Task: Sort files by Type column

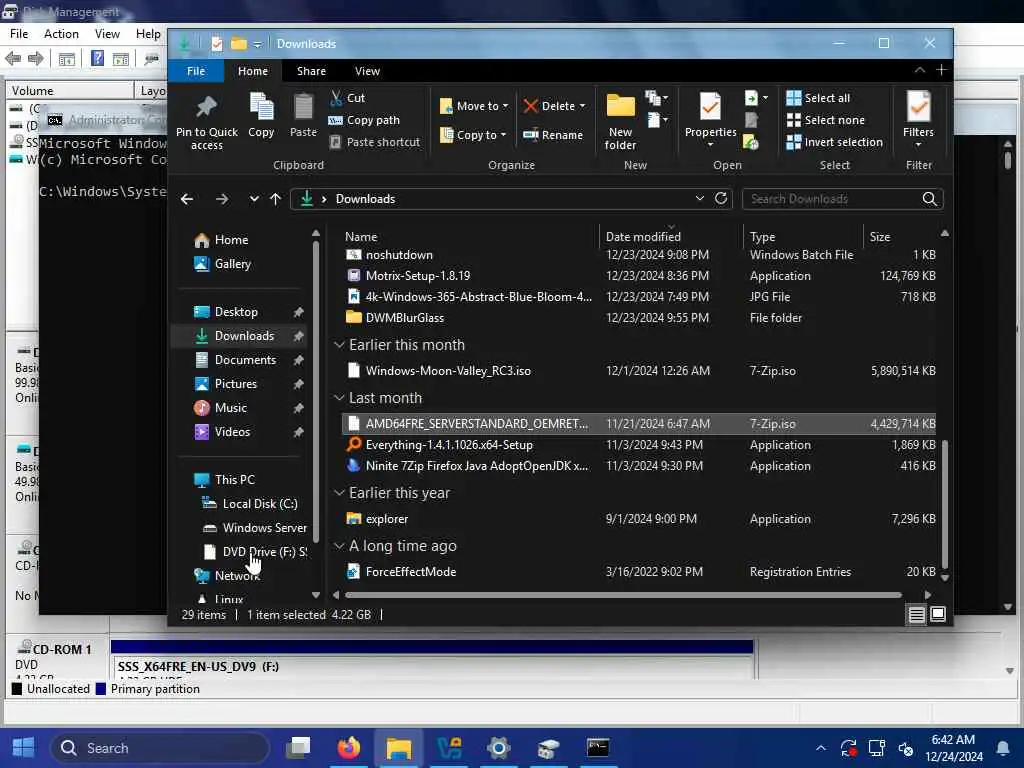Action: click(x=803, y=236)
